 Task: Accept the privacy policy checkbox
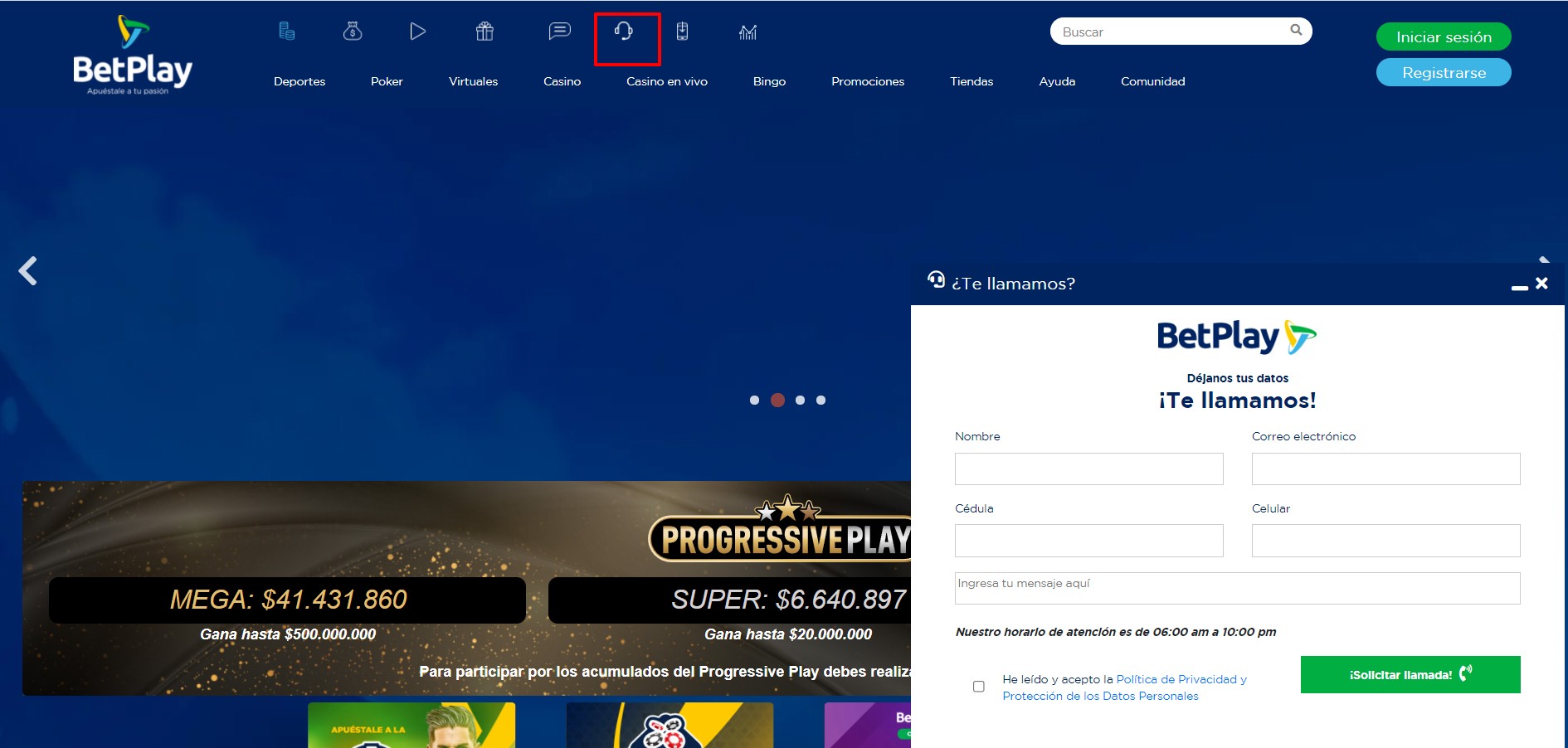tap(979, 687)
